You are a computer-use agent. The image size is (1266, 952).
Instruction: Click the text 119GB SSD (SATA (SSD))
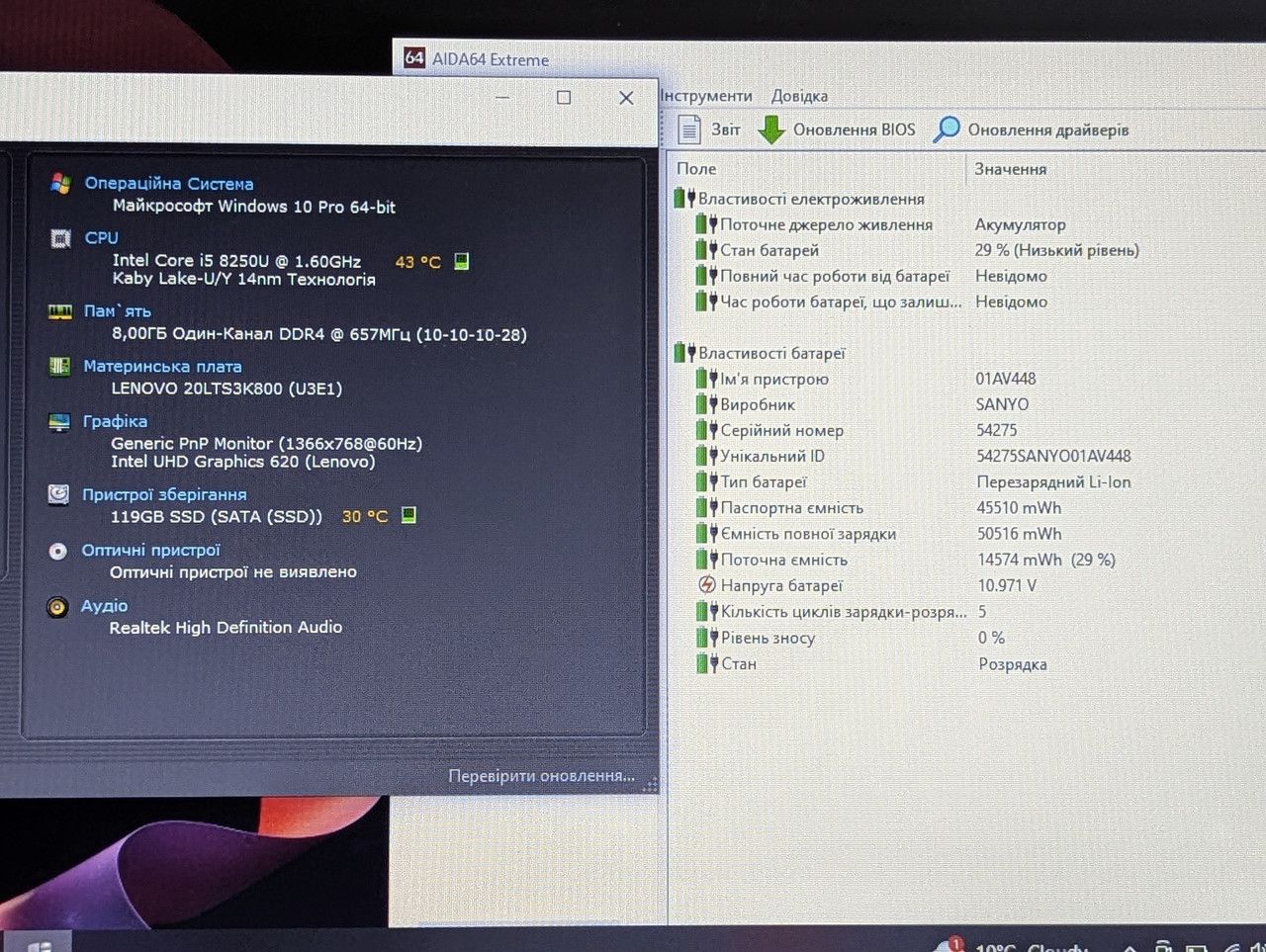217,516
